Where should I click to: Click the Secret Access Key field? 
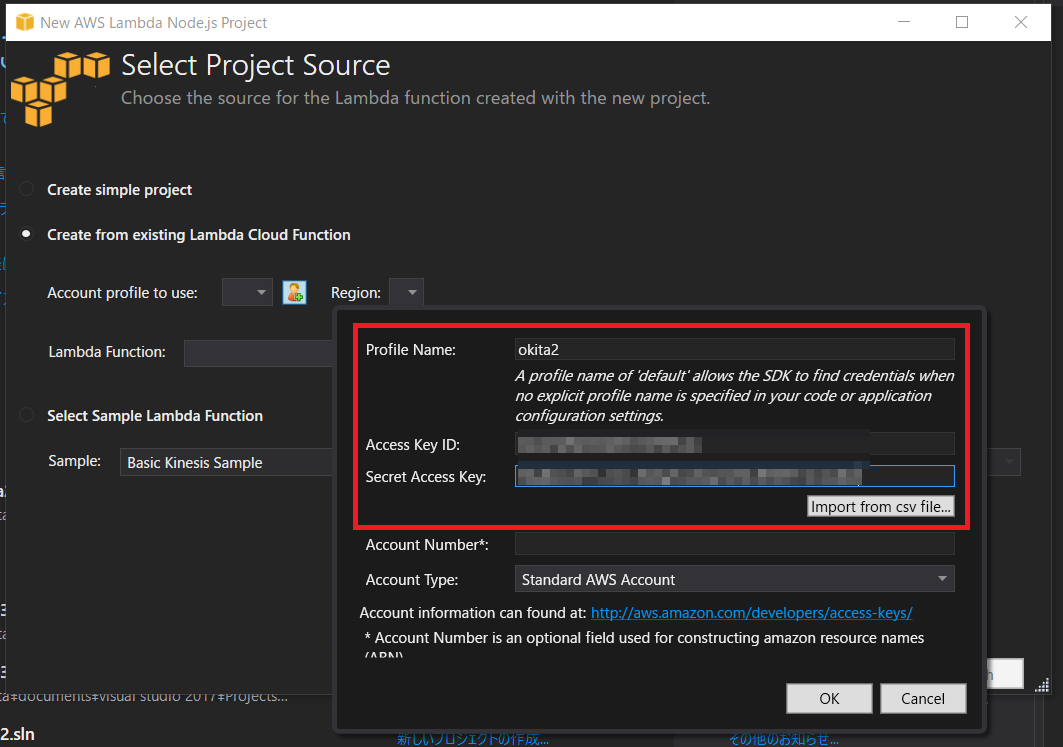pos(734,476)
